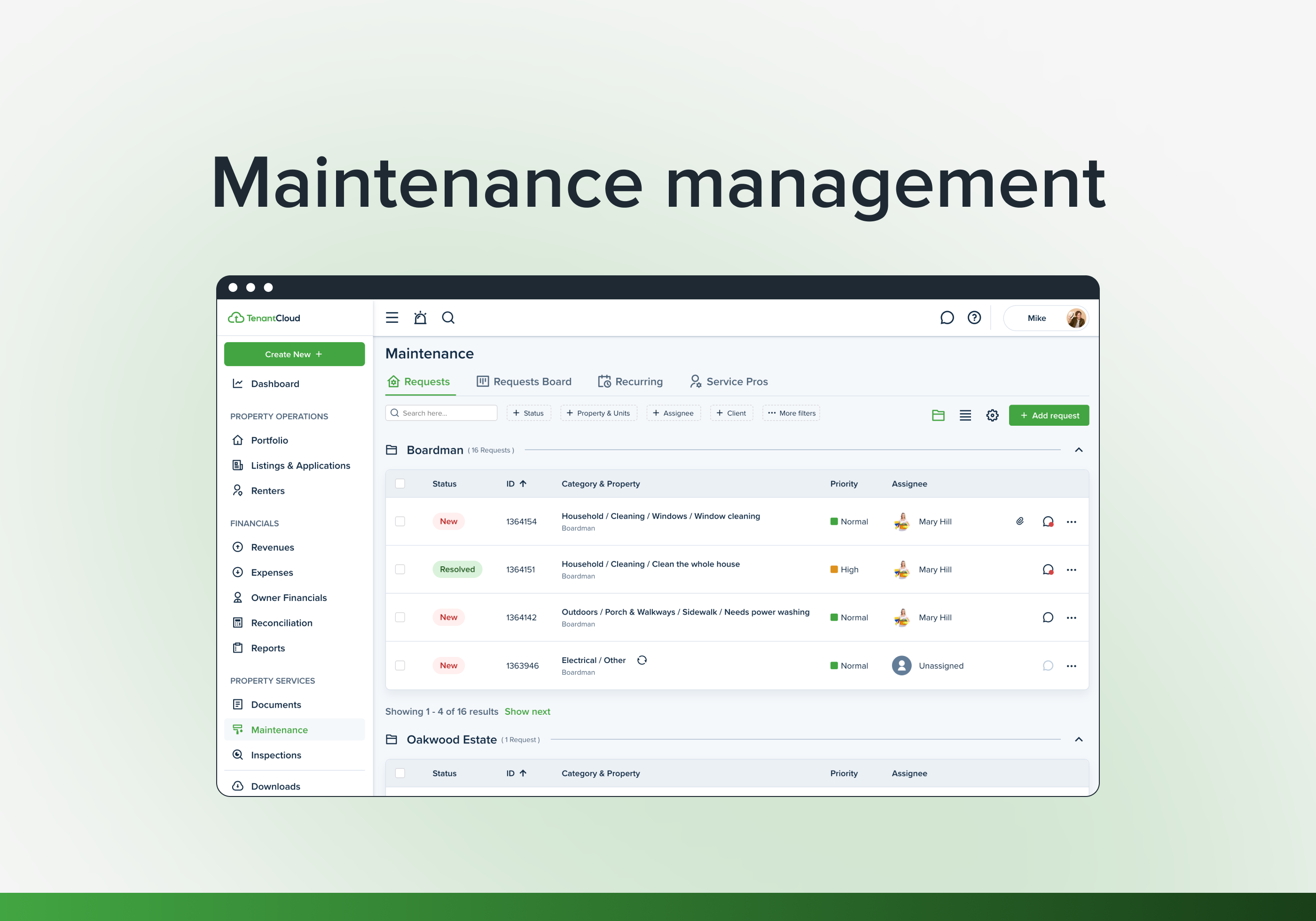Click the help question mark icon

974,318
